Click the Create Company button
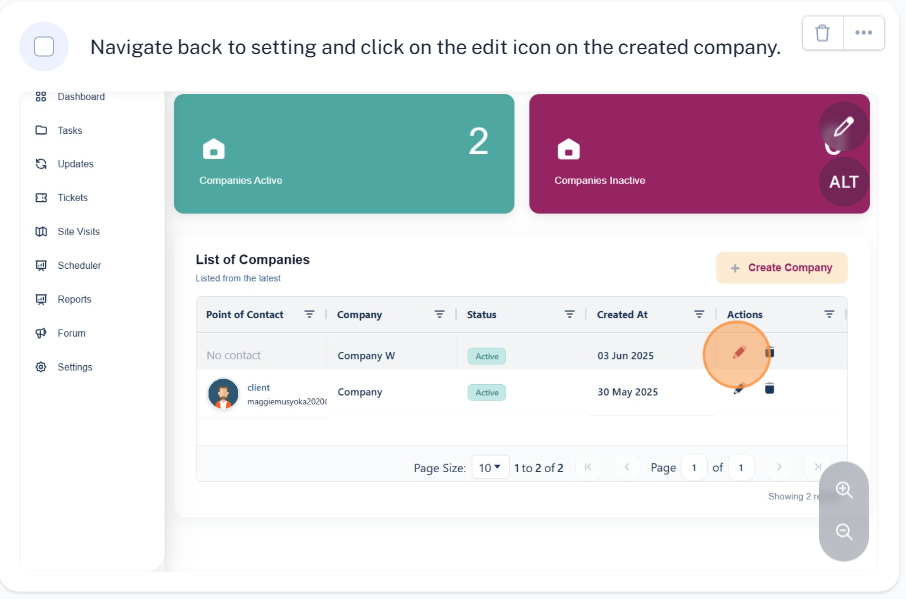The image size is (906, 599). (782, 268)
